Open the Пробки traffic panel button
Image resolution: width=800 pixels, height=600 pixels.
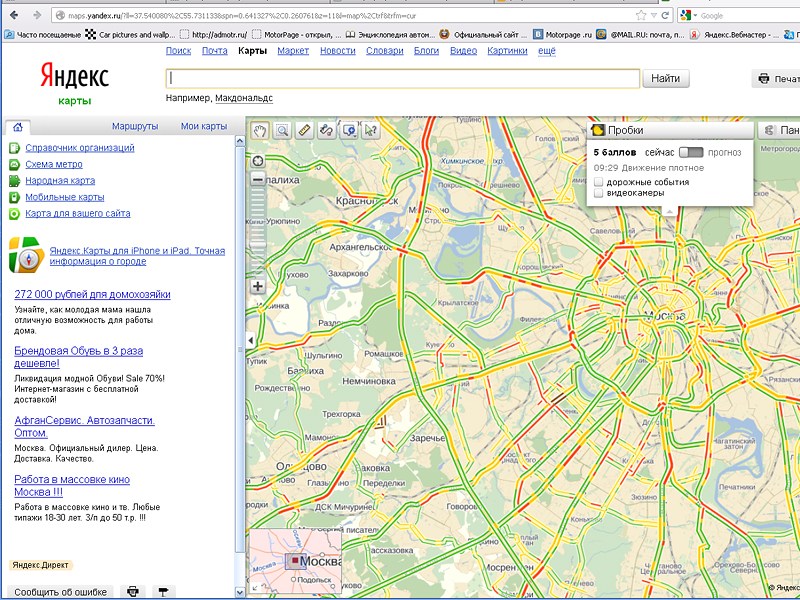pyautogui.click(x=670, y=130)
